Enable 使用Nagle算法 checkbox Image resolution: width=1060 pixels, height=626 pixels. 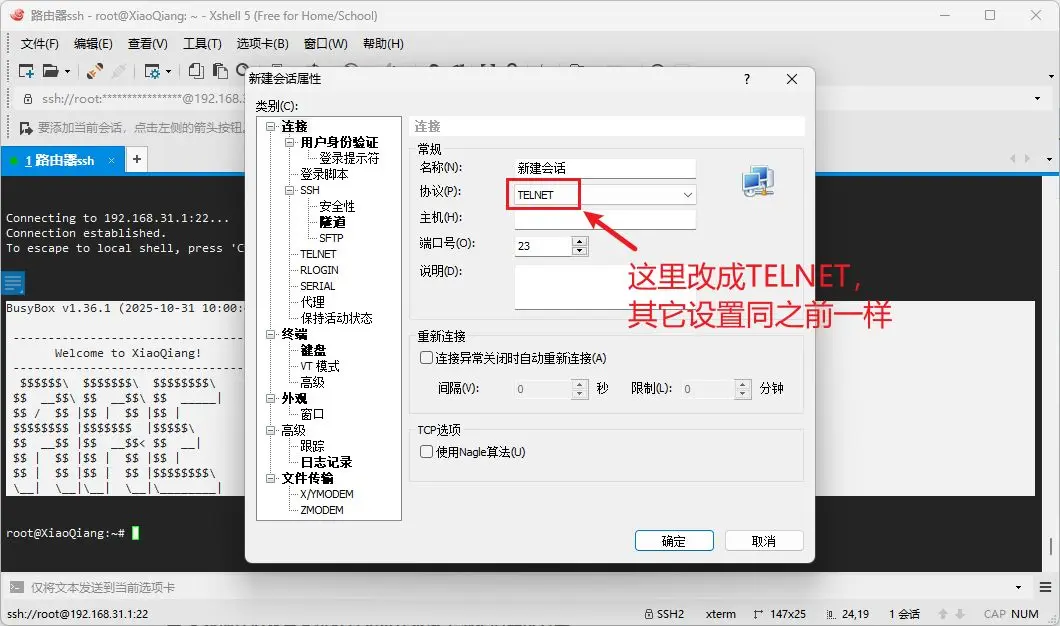tap(425, 451)
